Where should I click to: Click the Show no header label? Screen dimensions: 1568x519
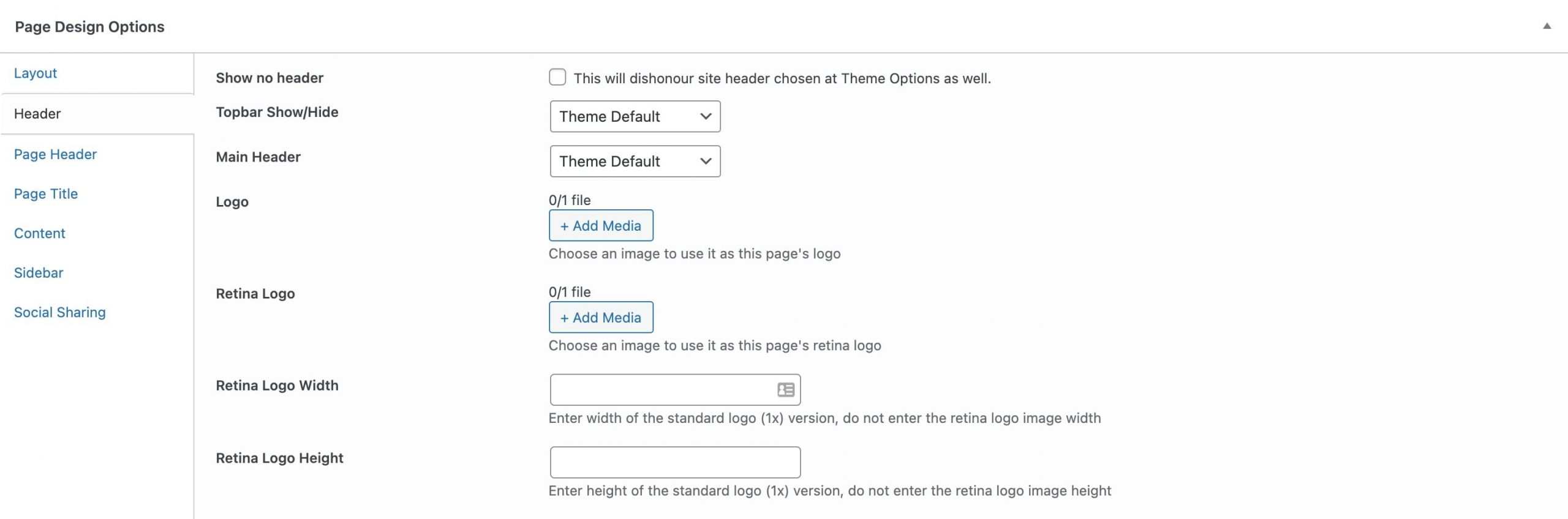pyautogui.click(x=269, y=78)
